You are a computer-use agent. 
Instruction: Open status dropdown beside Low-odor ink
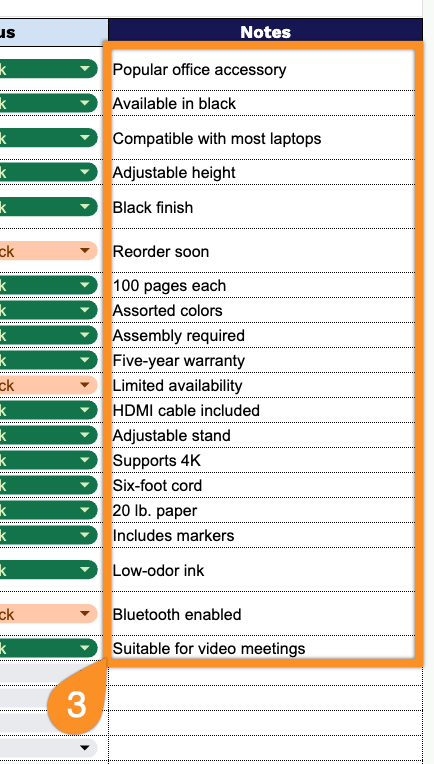(x=85, y=570)
